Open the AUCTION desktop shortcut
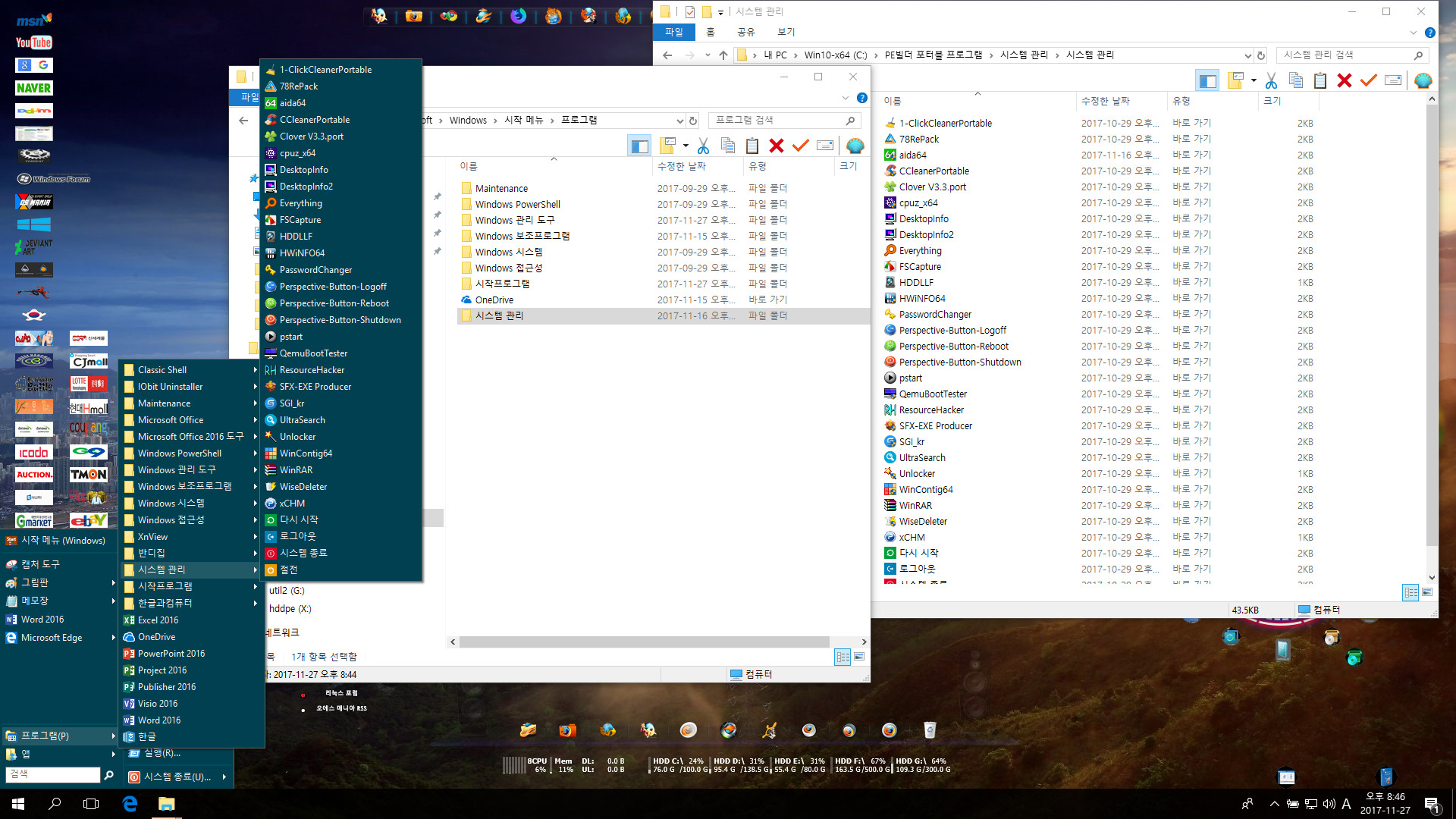1456x819 pixels. tap(34, 475)
